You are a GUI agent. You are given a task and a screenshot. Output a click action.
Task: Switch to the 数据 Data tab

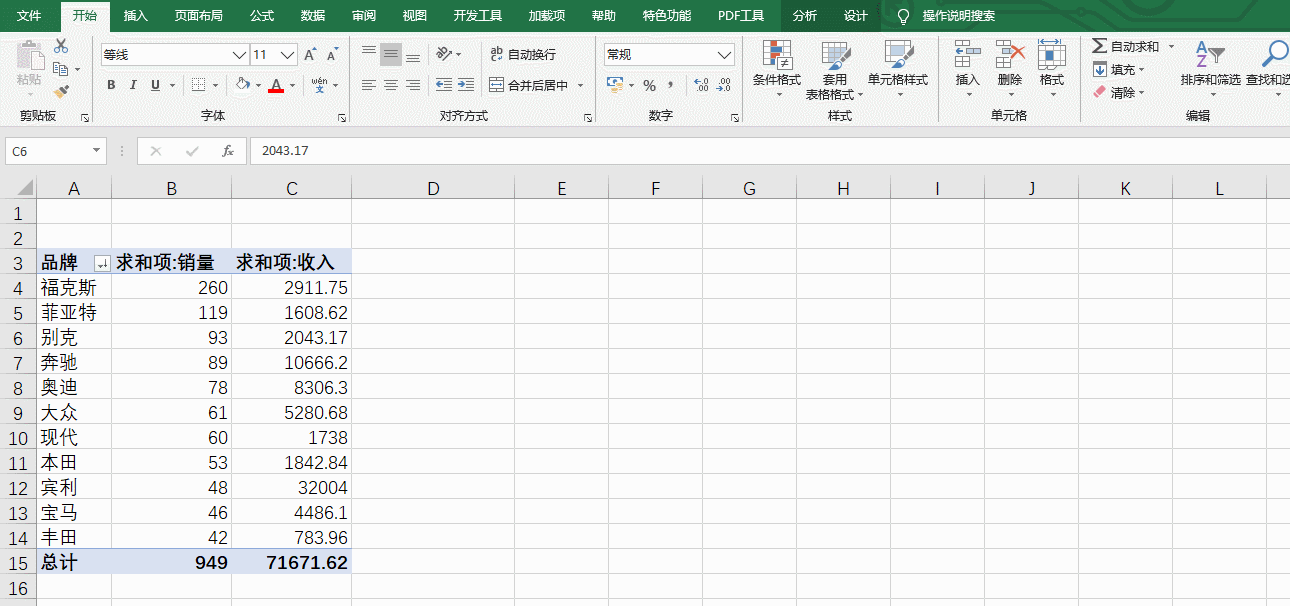tap(313, 16)
